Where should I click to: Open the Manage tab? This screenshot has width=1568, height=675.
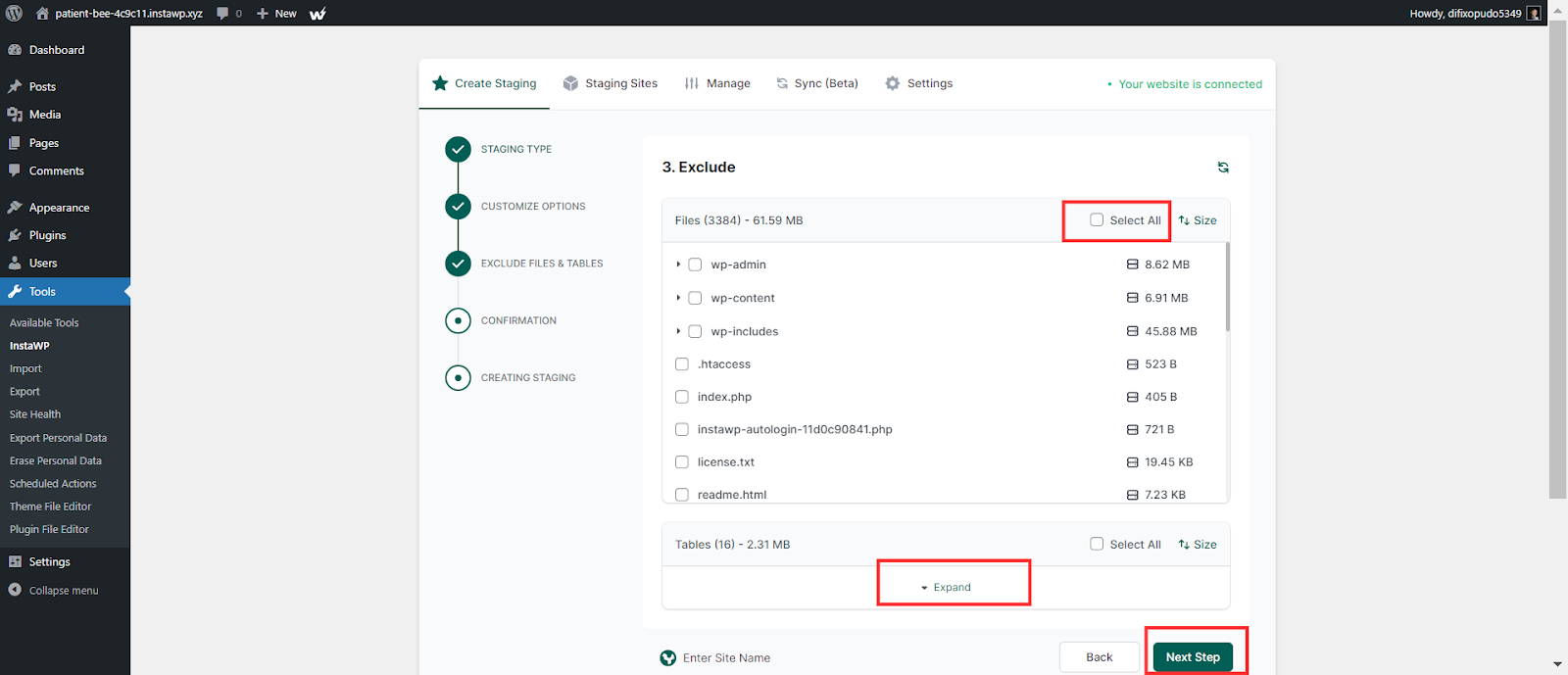pos(717,83)
